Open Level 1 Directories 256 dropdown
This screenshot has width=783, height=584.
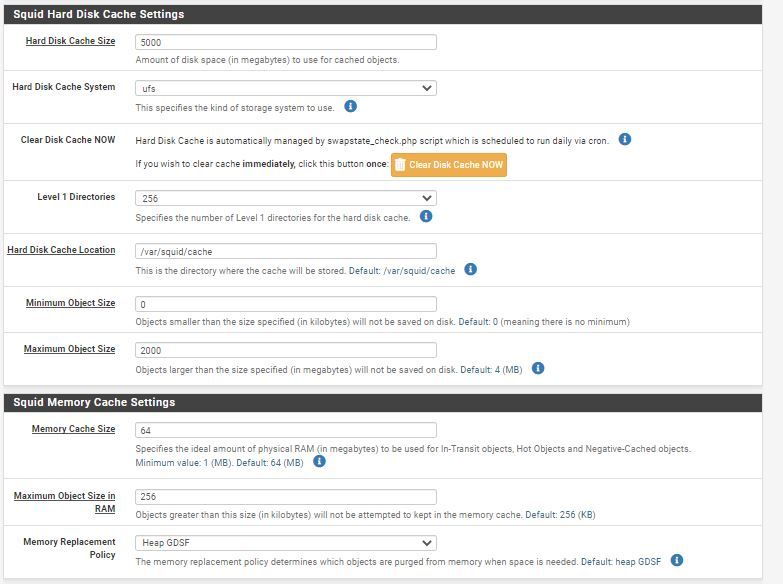286,198
